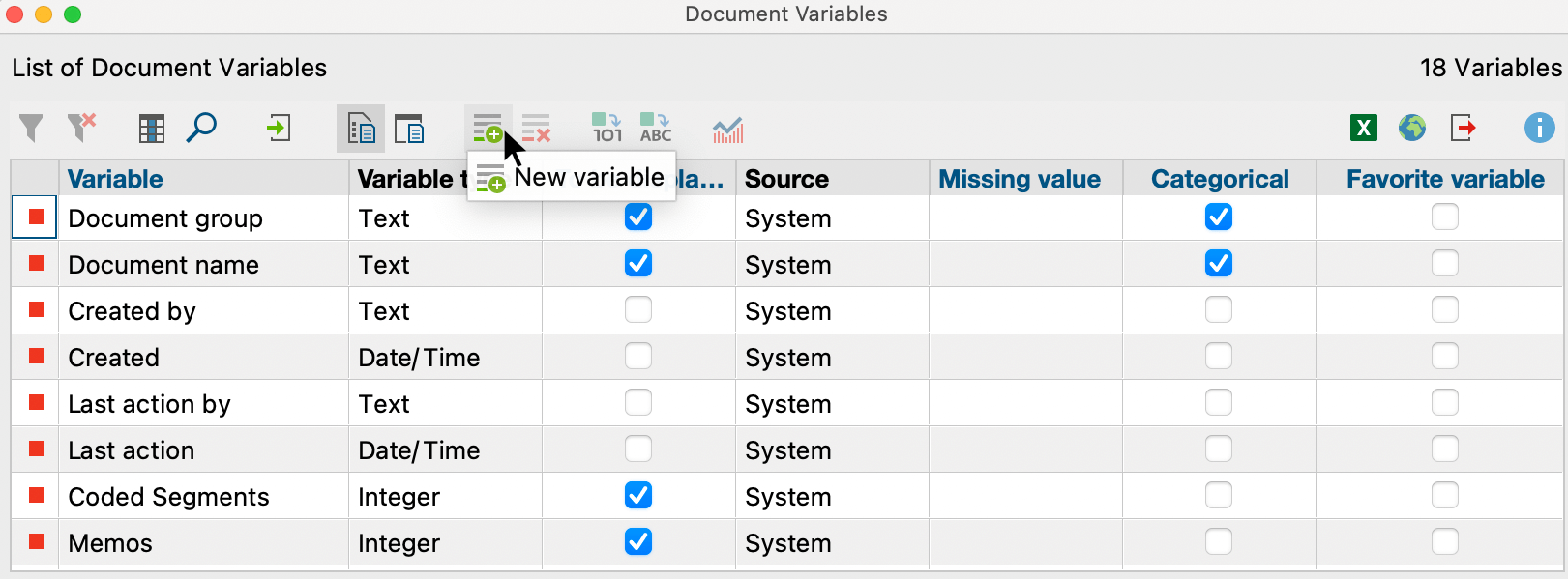Screen dimensions: 1568x579
Task: Click the blue info icon
Action: (x=1539, y=128)
